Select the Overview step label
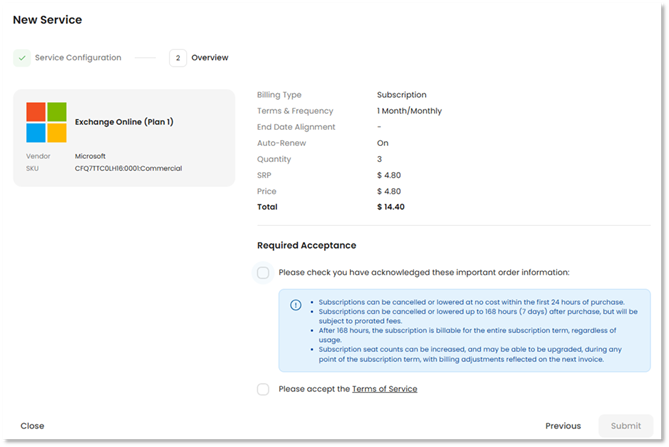The height and width of the screenshot is (447, 669). 209,58
